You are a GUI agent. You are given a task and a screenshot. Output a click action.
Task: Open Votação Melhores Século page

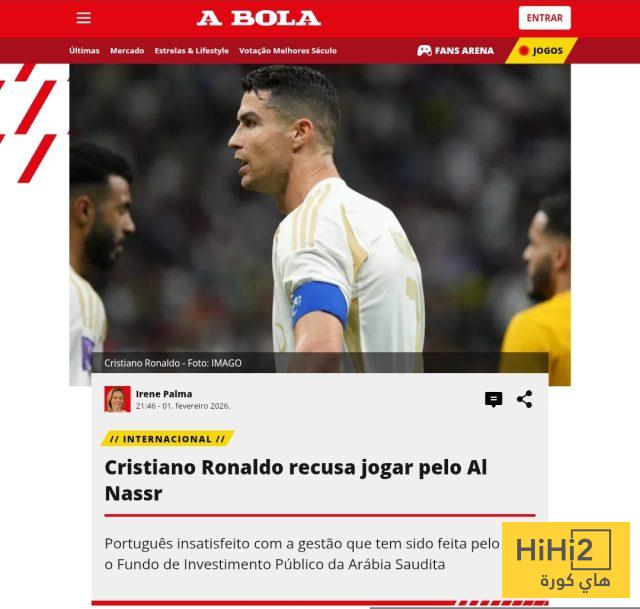pos(288,51)
